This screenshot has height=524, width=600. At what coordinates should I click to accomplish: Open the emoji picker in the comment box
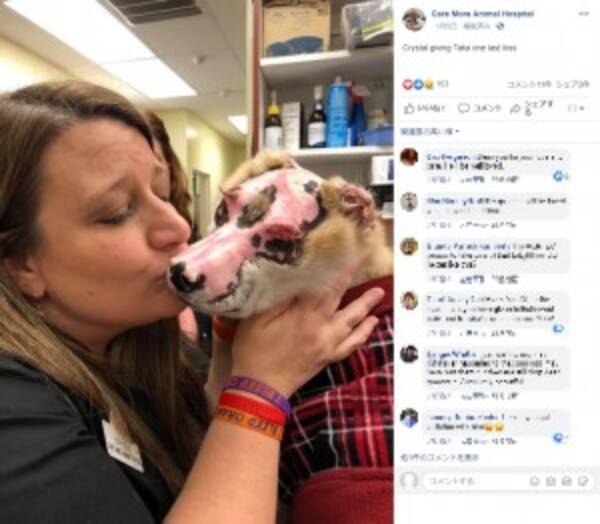(535, 481)
